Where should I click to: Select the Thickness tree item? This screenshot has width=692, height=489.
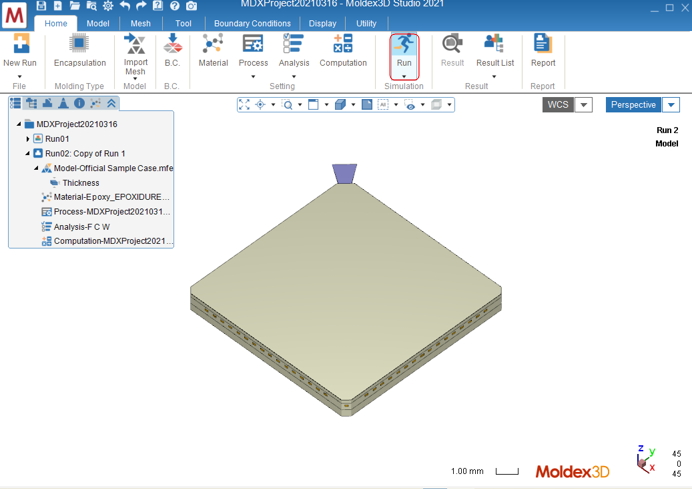tap(80, 183)
